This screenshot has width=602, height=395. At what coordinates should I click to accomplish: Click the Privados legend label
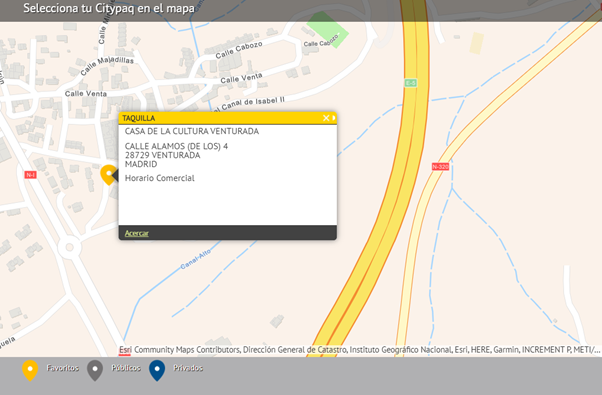click(x=188, y=368)
